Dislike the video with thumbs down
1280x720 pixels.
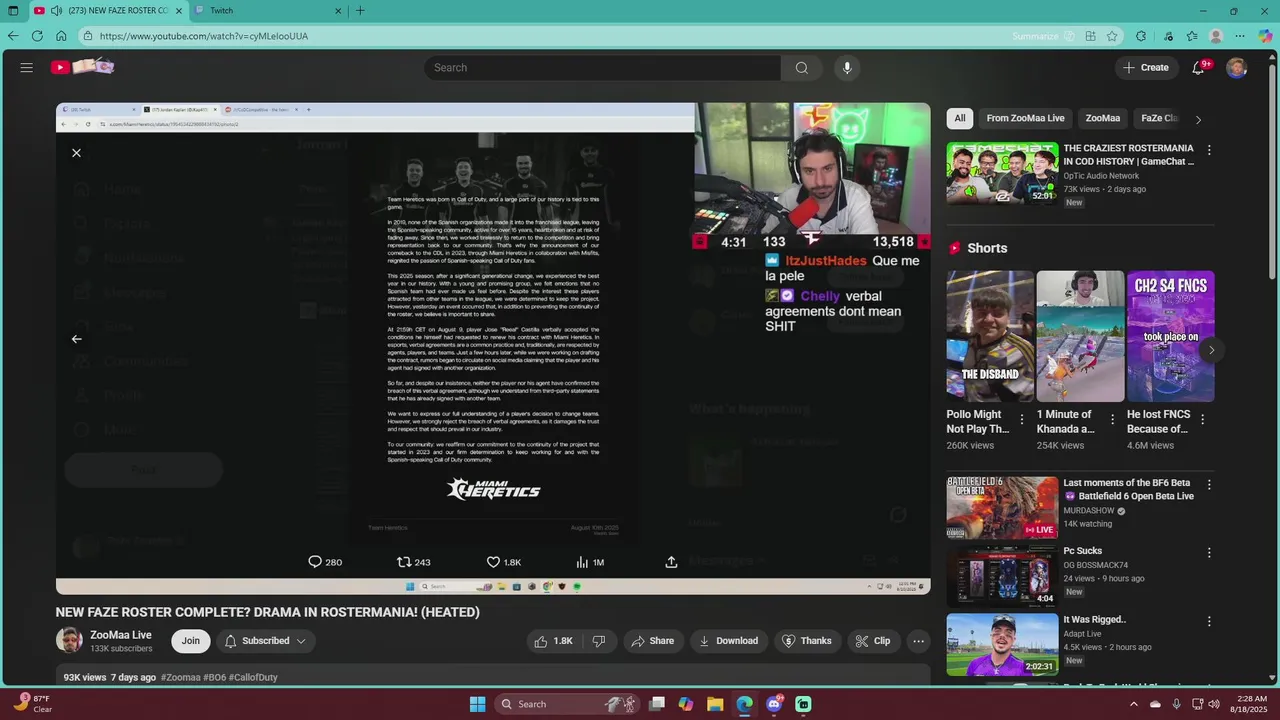599,641
